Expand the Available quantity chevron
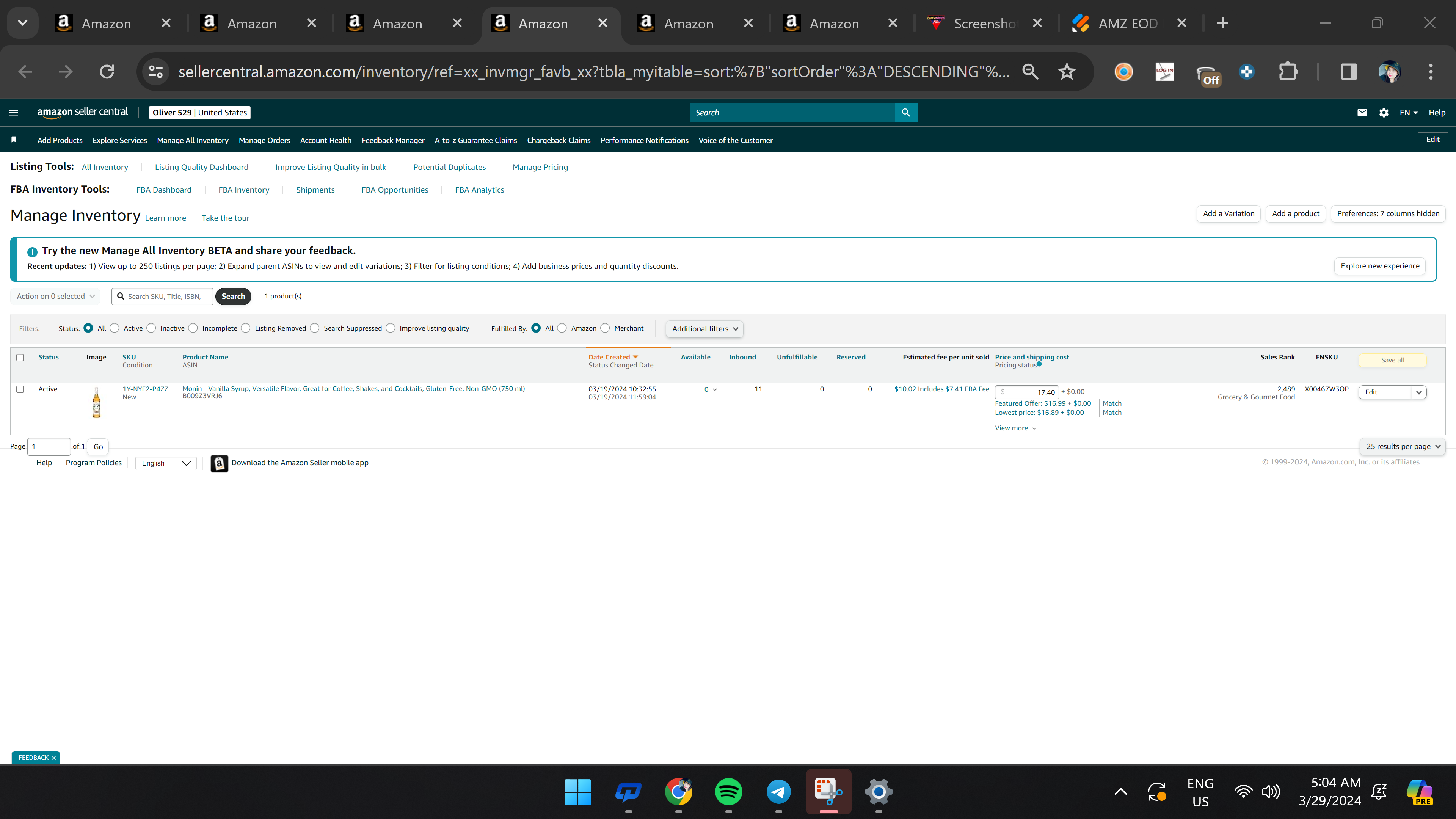The width and height of the screenshot is (1456, 819). tap(714, 389)
